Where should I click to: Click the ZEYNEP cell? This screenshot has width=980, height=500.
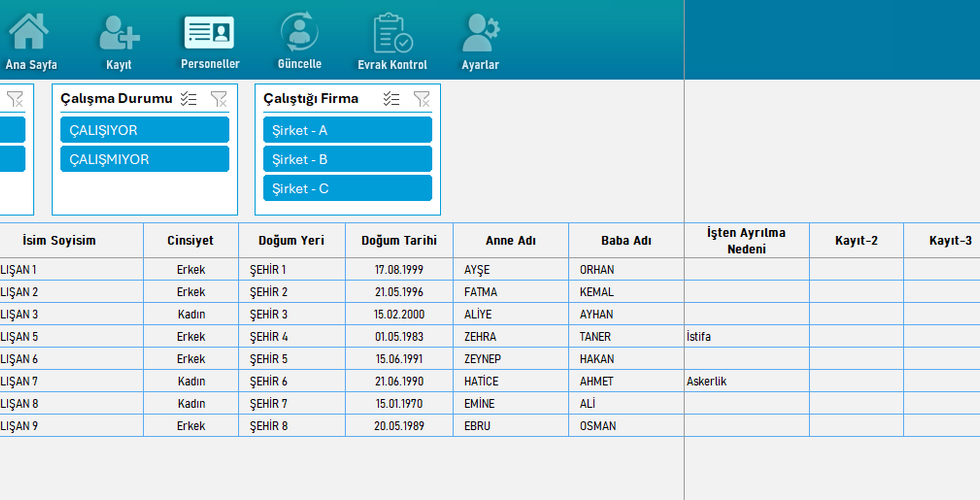(x=511, y=359)
